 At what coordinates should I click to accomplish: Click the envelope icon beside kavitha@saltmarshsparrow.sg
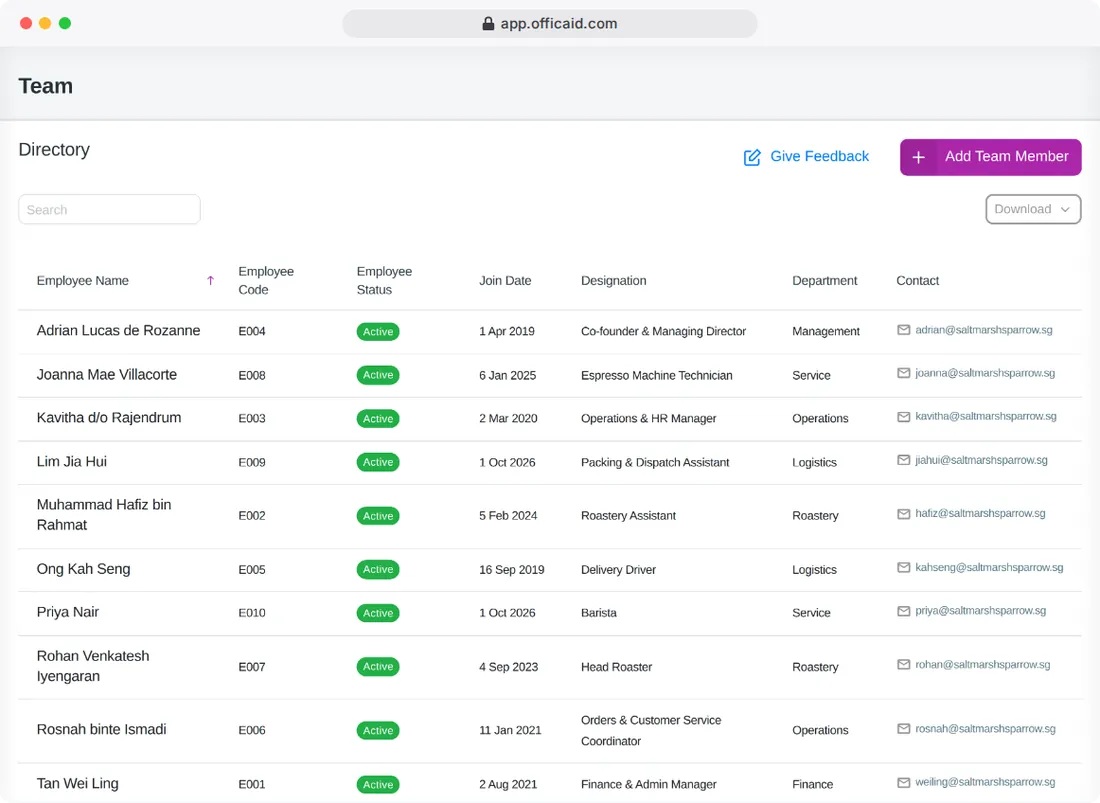(x=904, y=417)
